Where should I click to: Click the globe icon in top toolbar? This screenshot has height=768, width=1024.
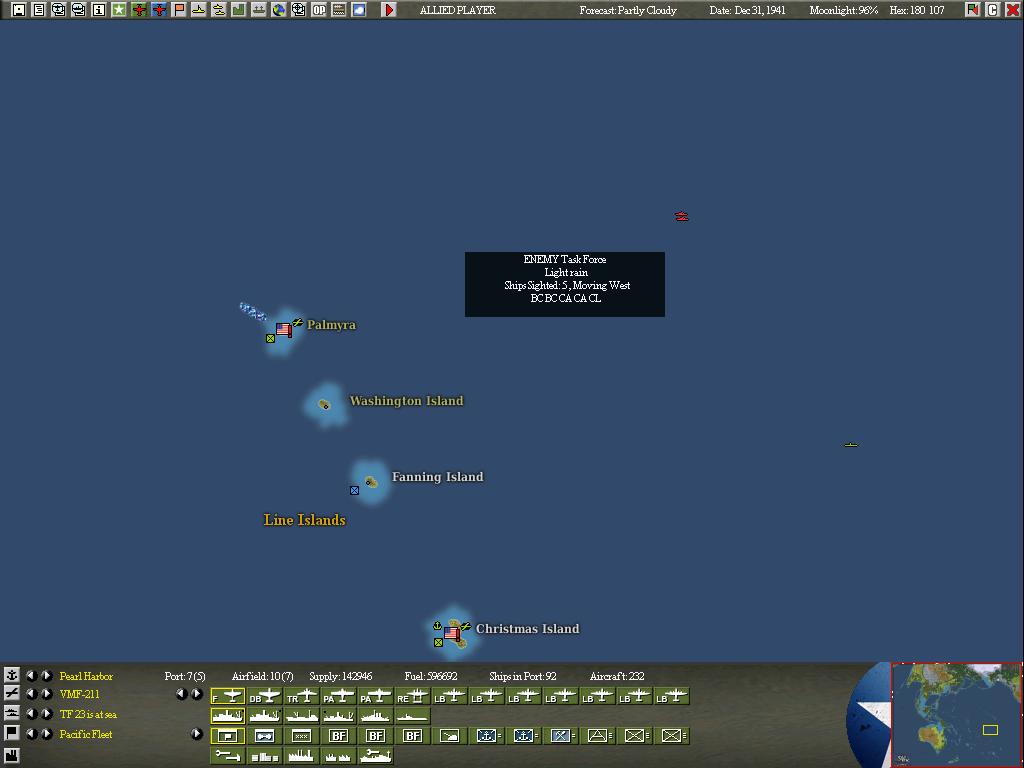(279, 10)
